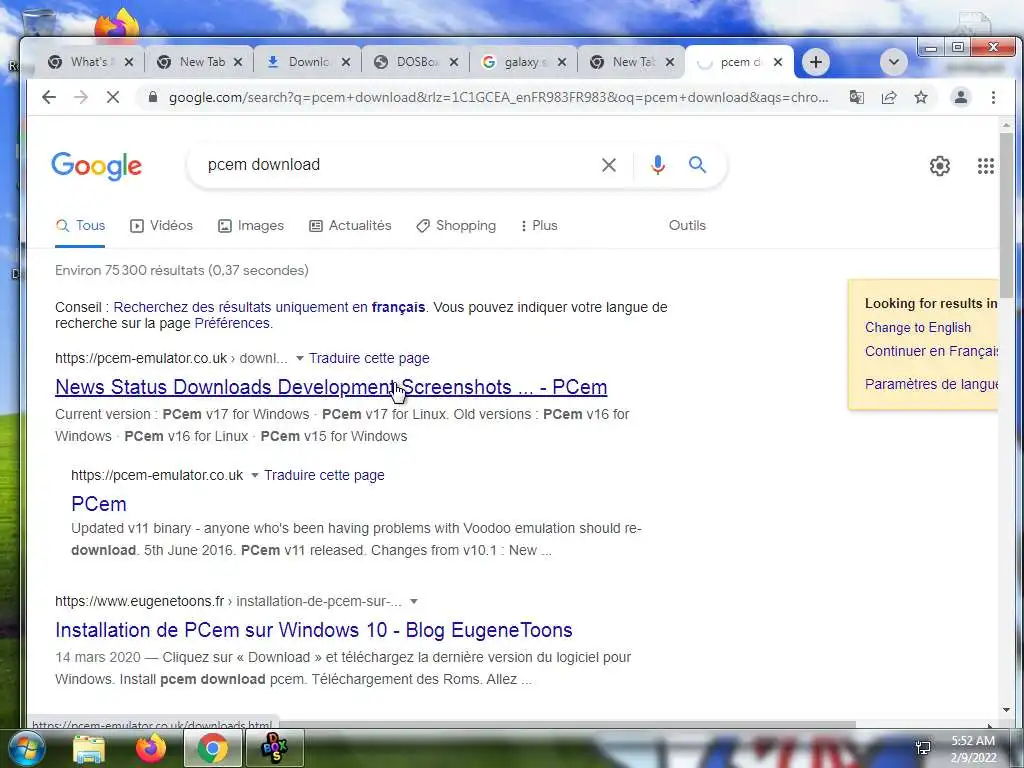Expand arrow beside eugenetoons.fr URL

pyautogui.click(x=413, y=601)
